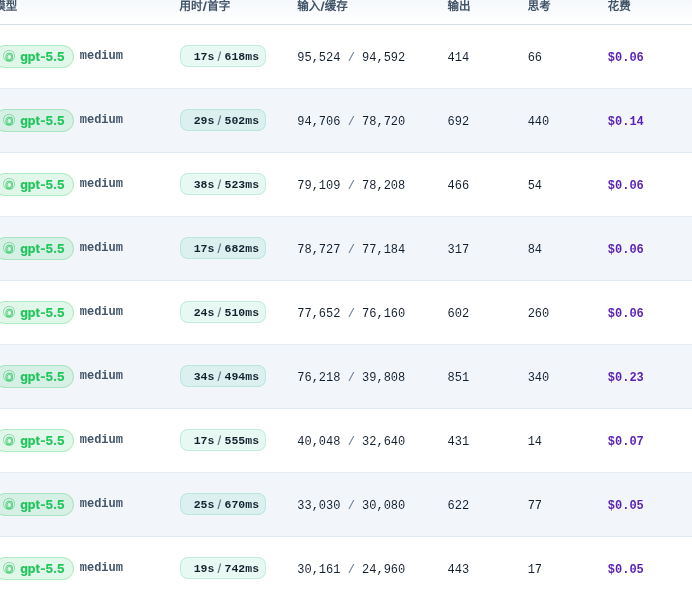Click the 95,524 / 94,592 input/cache value
Screen dimensions: 692x593
pyautogui.click(x=351, y=57)
